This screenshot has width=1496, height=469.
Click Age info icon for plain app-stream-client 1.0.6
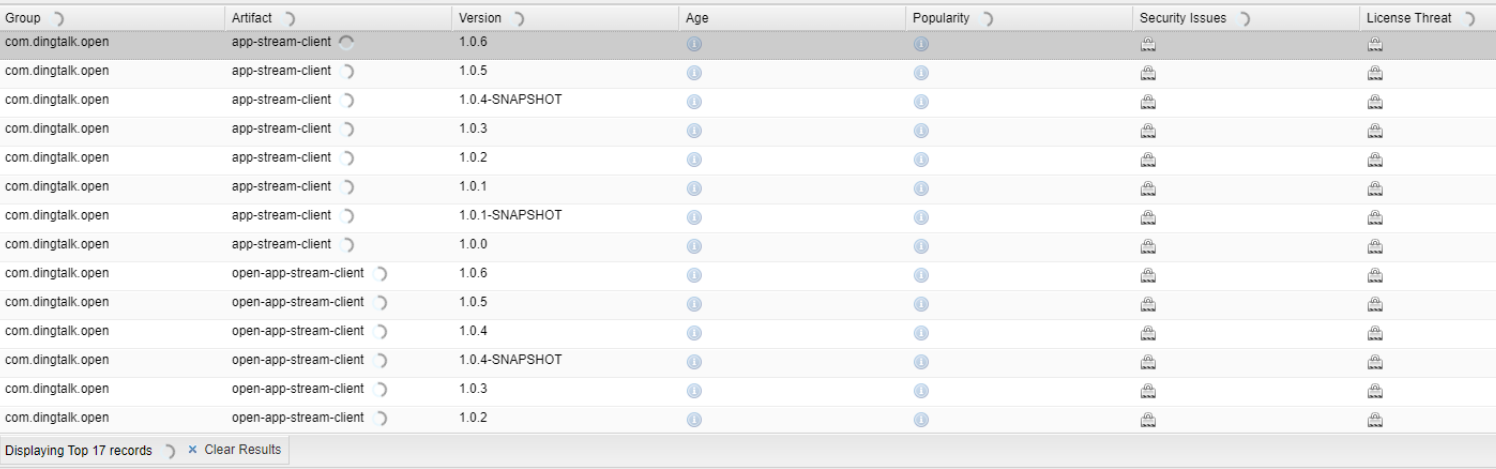click(694, 44)
